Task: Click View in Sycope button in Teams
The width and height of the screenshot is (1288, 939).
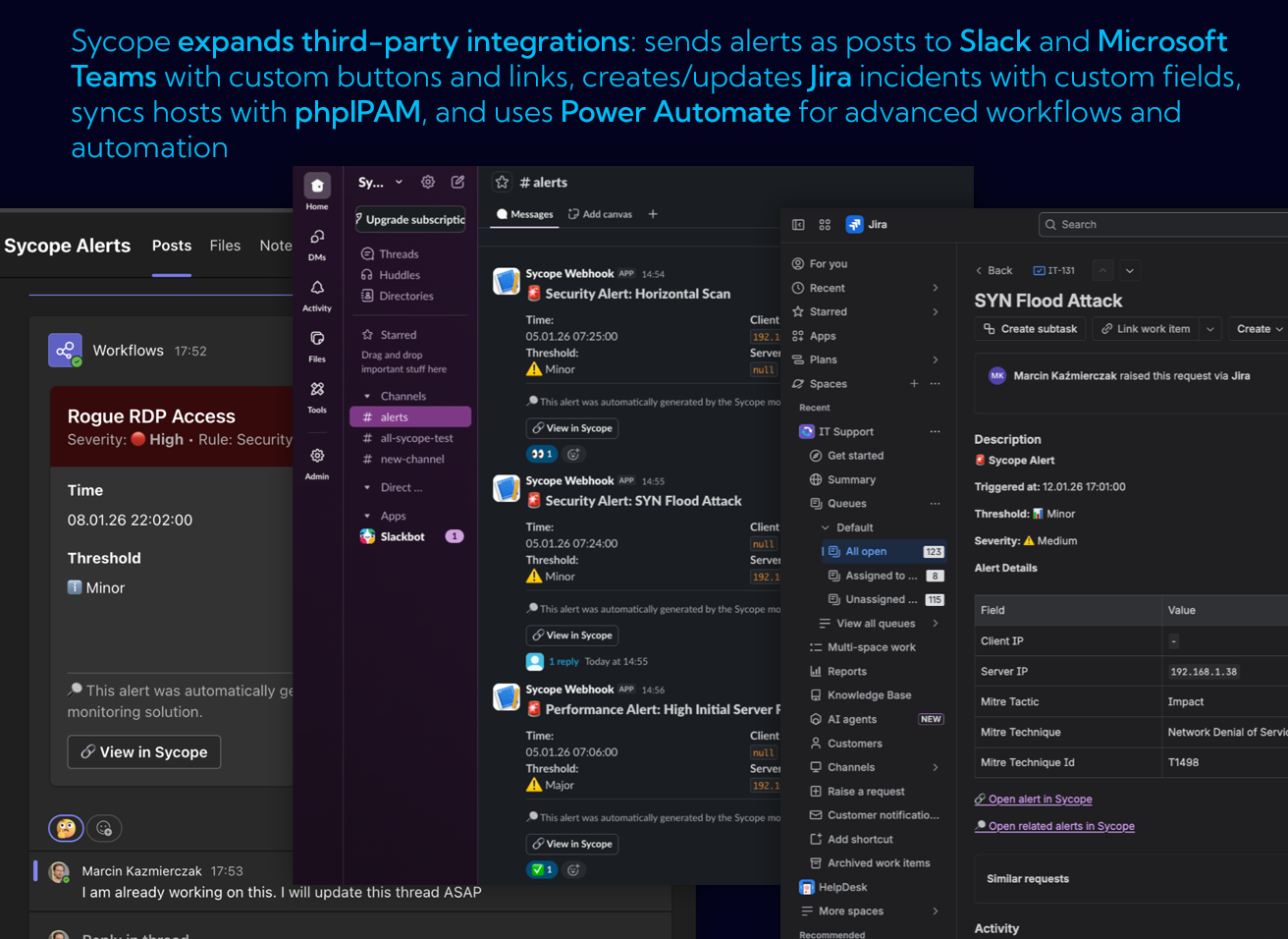Action: click(x=144, y=751)
